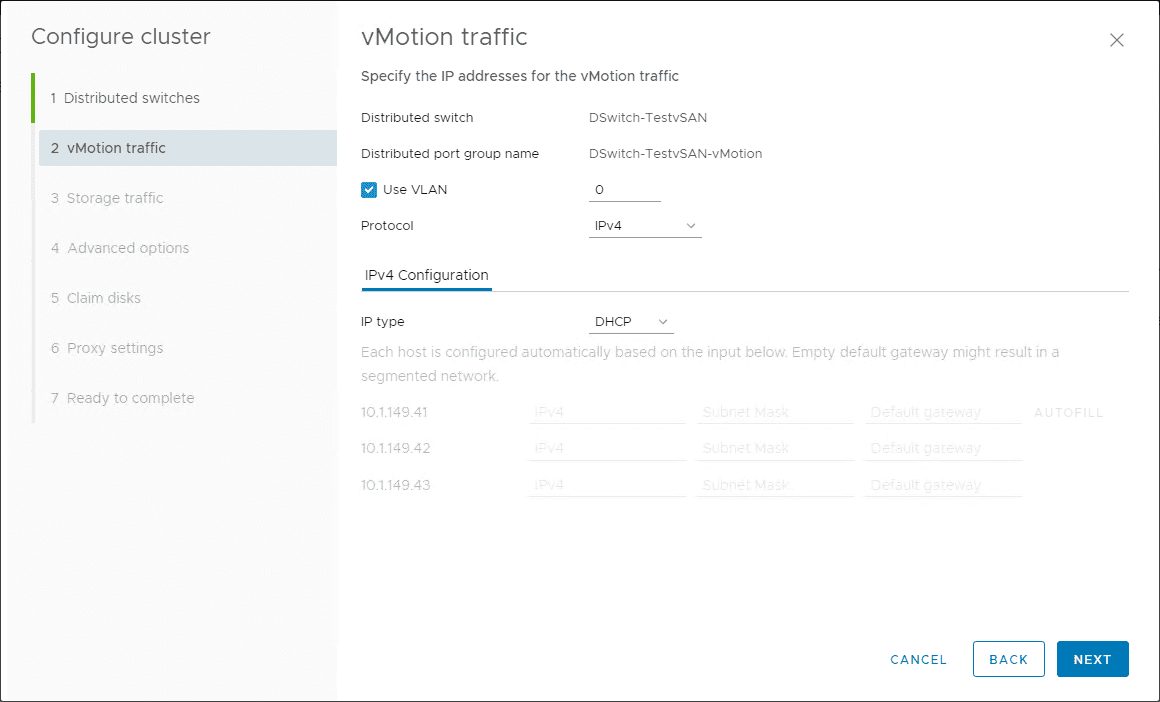Viewport: 1160px width, 702px height.
Task: Click the VLAN ID input field
Action: (624, 190)
